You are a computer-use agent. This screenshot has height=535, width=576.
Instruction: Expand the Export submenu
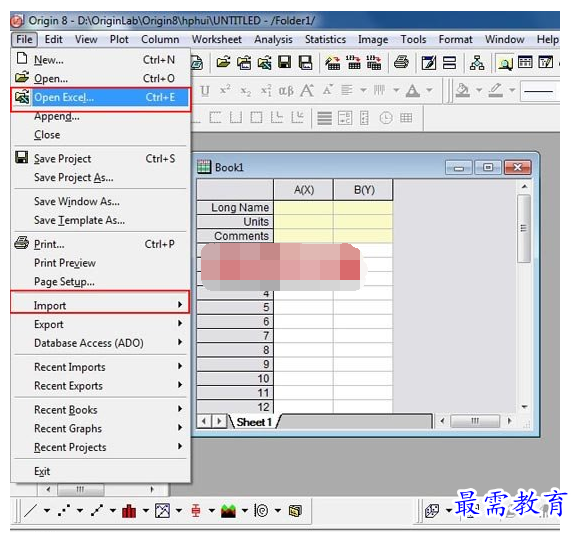100,324
